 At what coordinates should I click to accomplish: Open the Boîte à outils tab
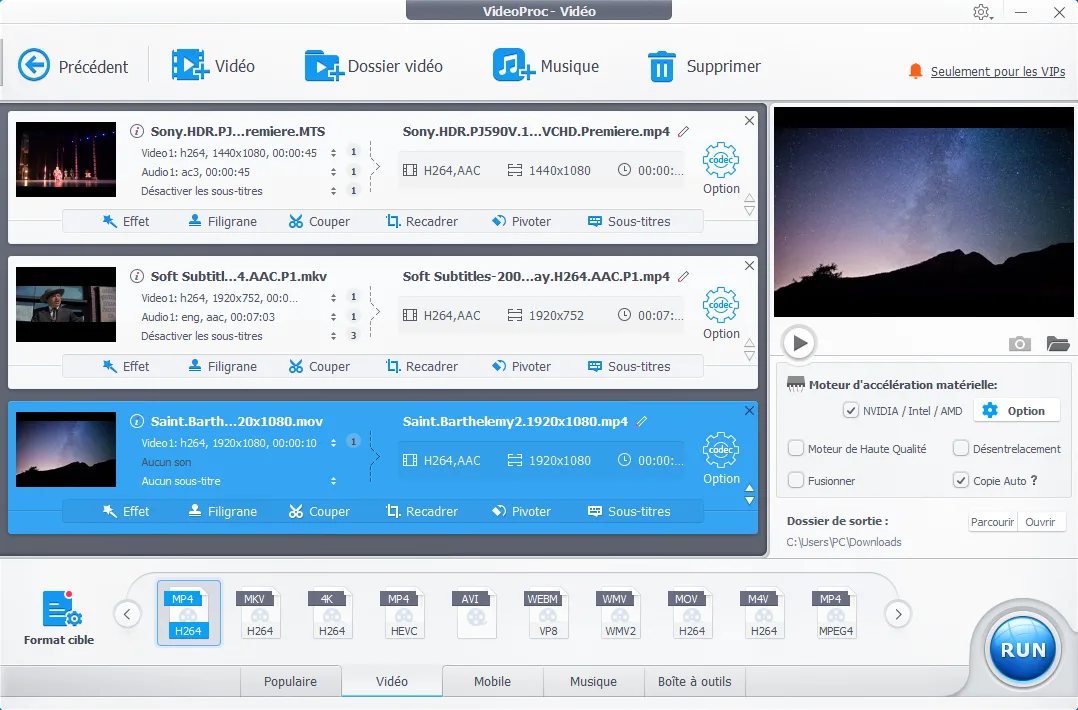tap(694, 682)
